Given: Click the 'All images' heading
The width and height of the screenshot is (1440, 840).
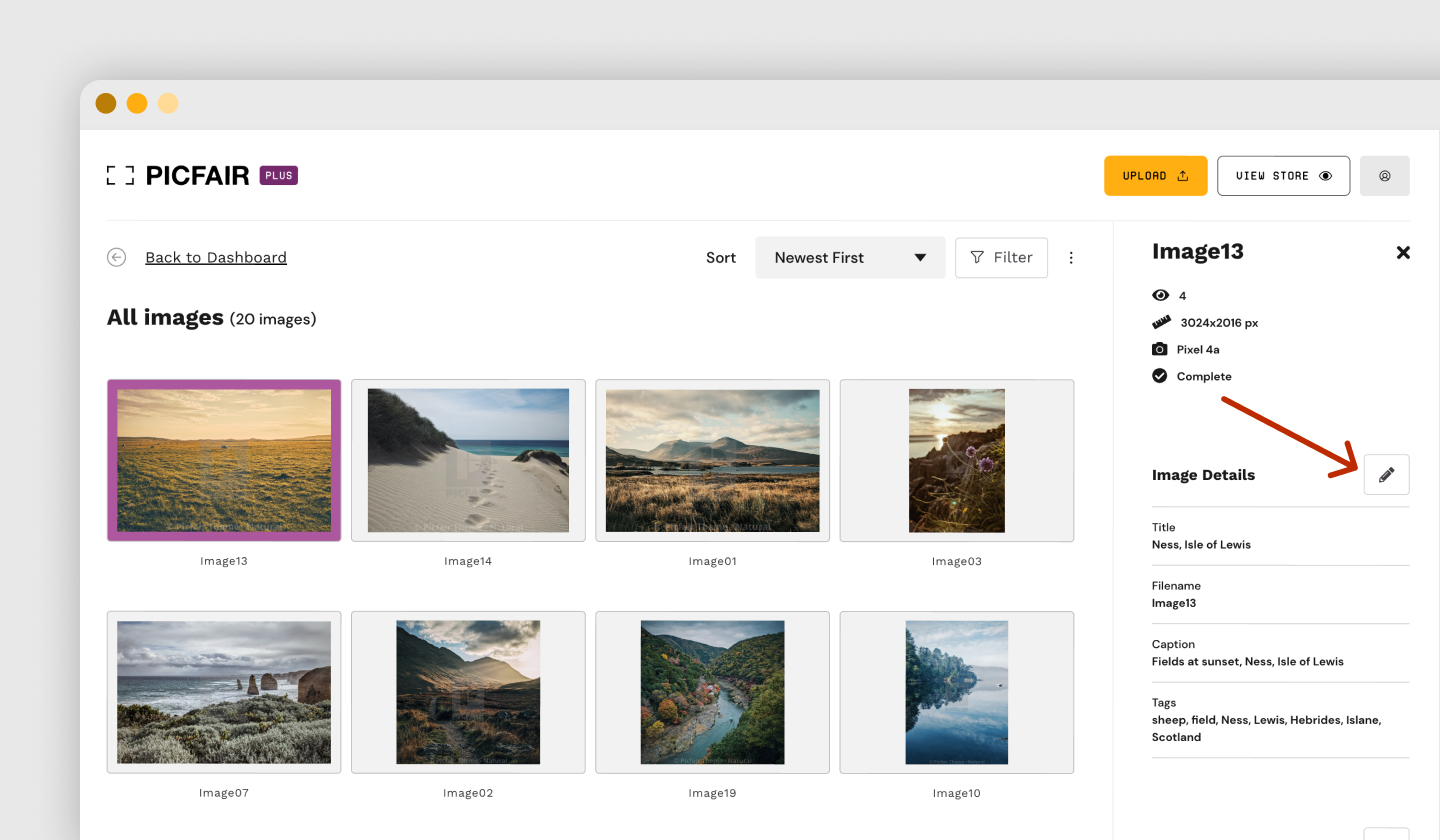Looking at the screenshot, I should tap(165, 317).
